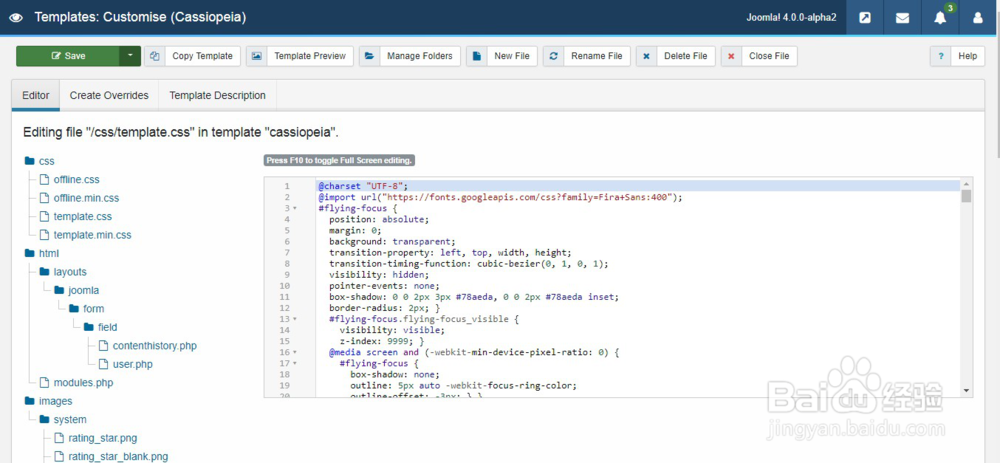
Task: Open offline.css file
Action: click(x=70, y=180)
